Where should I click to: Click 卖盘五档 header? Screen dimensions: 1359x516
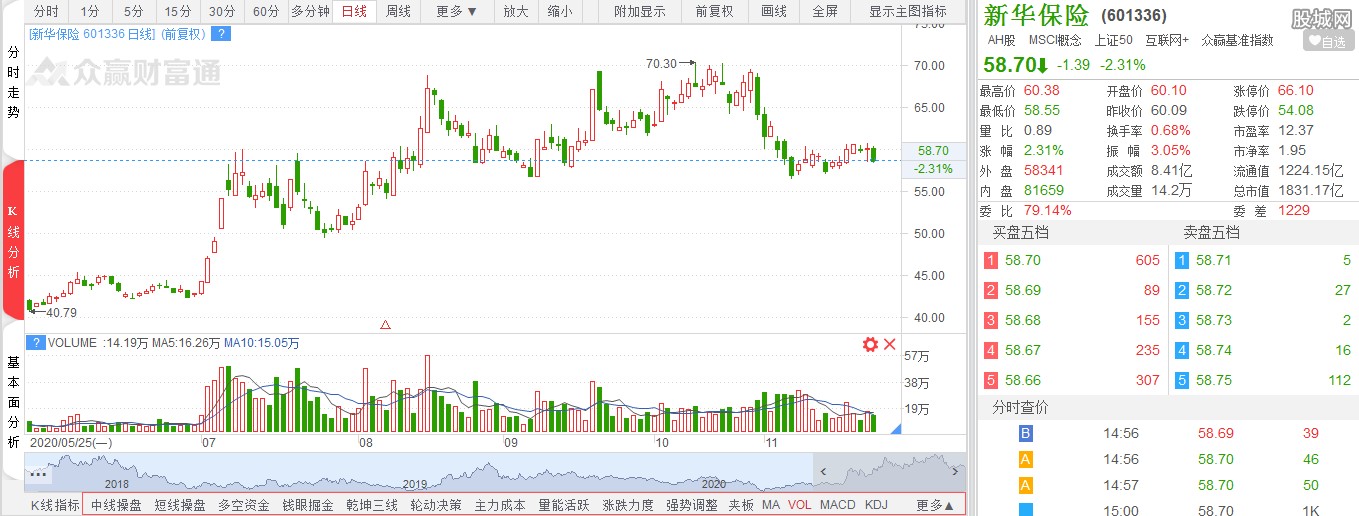(x=1212, y=232)
